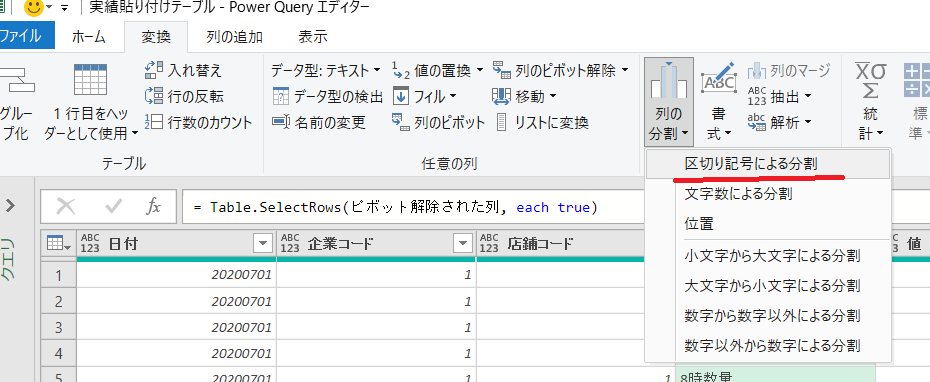The height and width of the screenshot is (382, 930).
Task: Open the 抽出 extract dropdown
Action: 779,96
